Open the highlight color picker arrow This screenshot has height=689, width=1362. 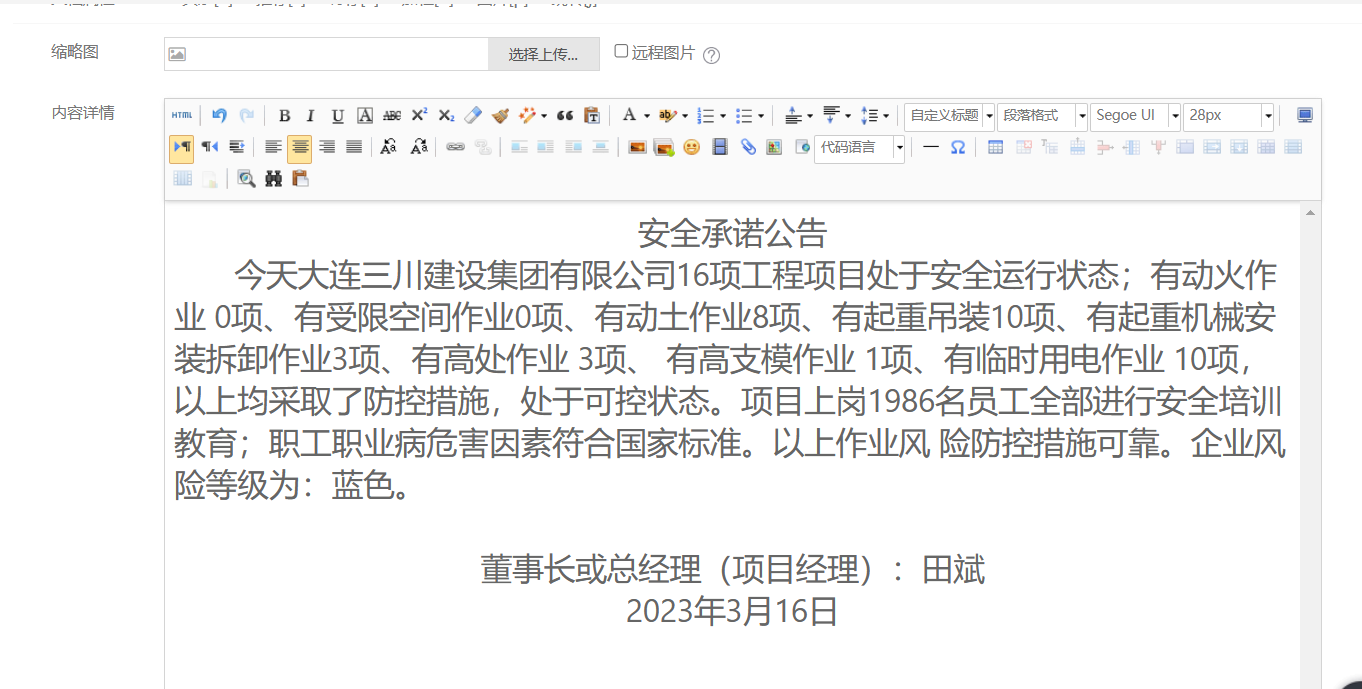pos(685,116)
